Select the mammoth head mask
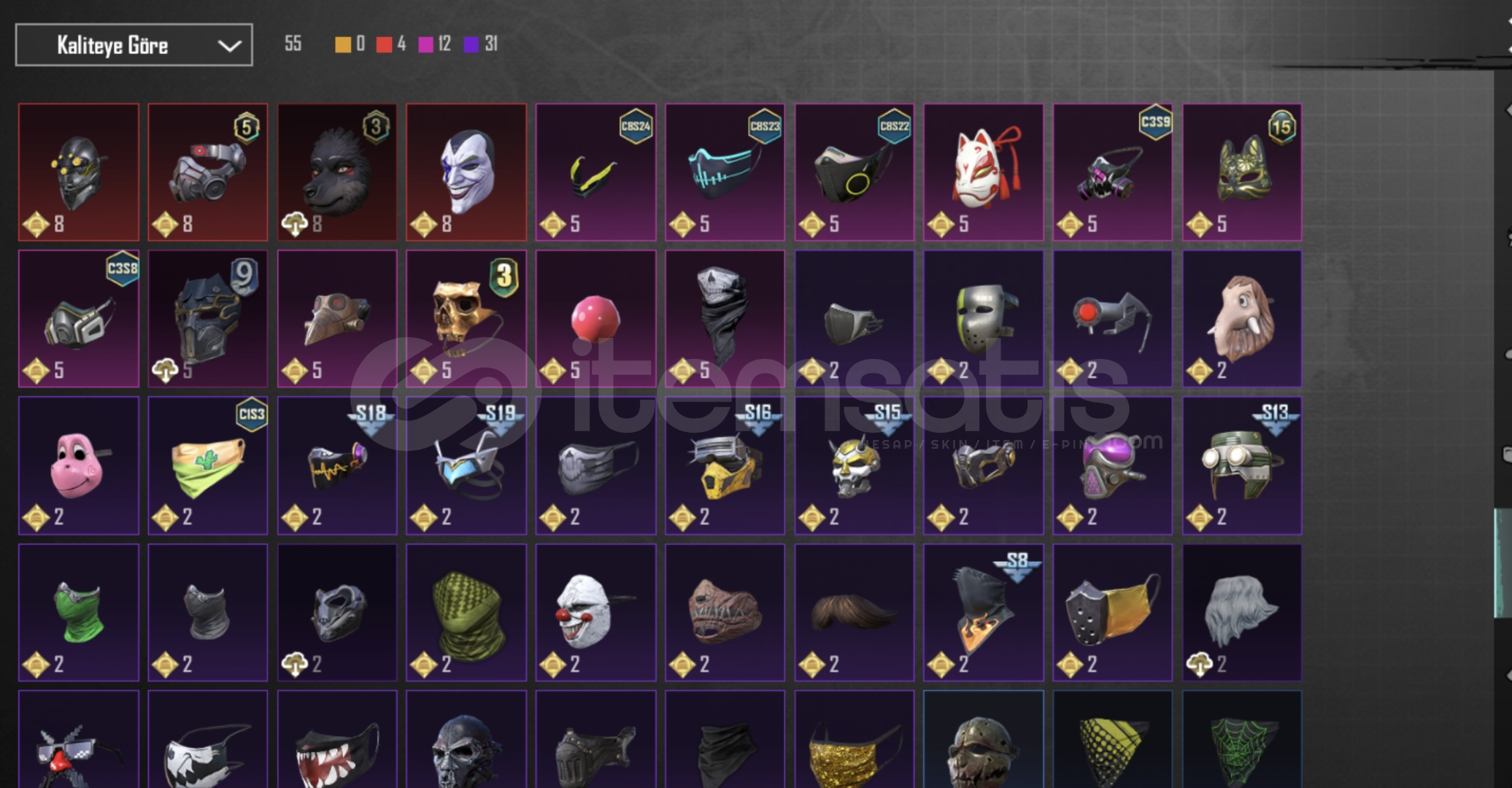Screen dimensions: 1512x788 1242,319
